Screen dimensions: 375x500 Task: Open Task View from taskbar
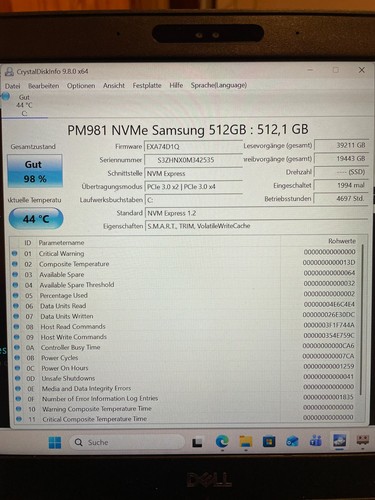pyautogui.click(x=197, y=442)
